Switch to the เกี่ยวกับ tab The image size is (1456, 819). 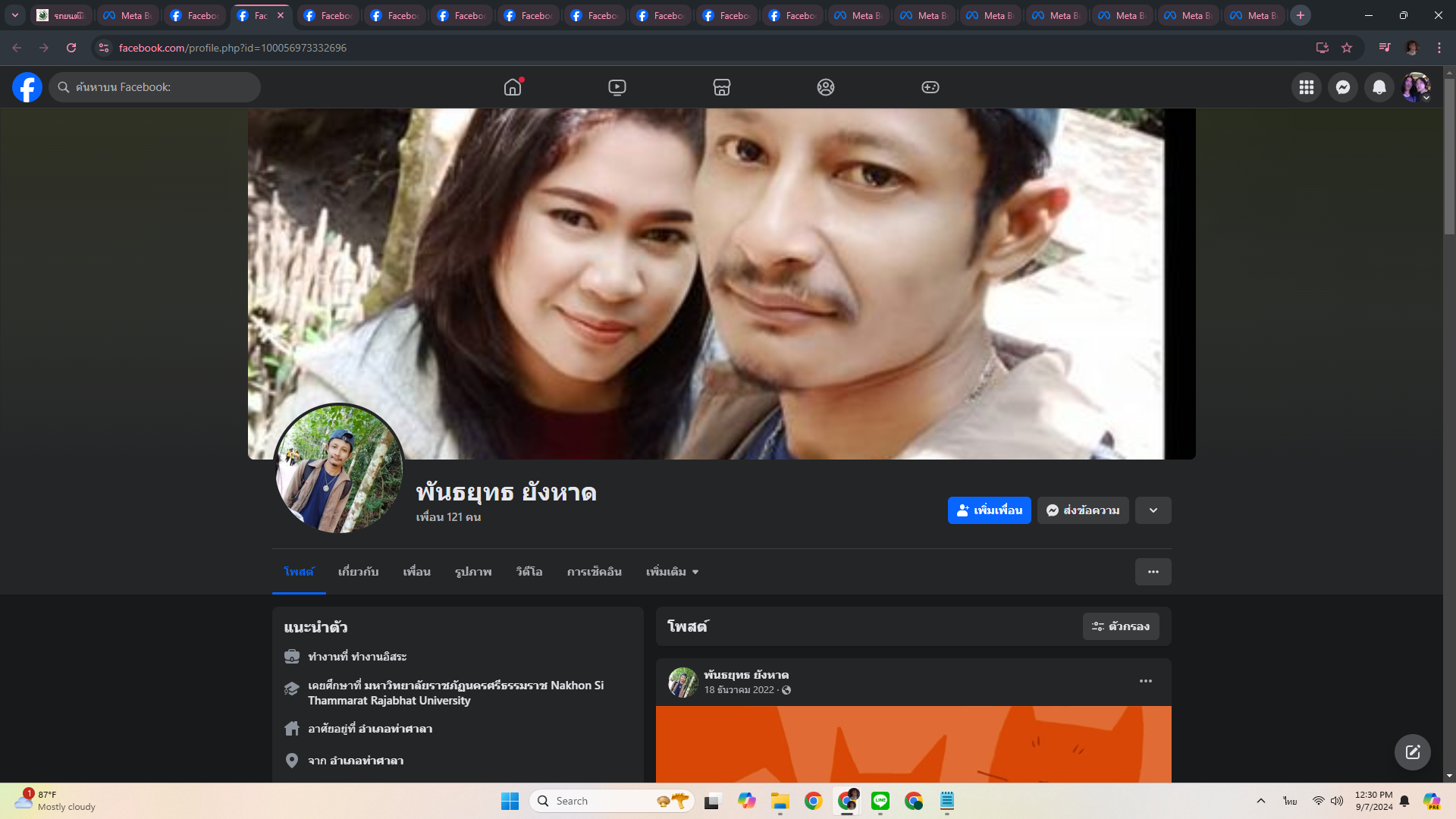point(358,572)
